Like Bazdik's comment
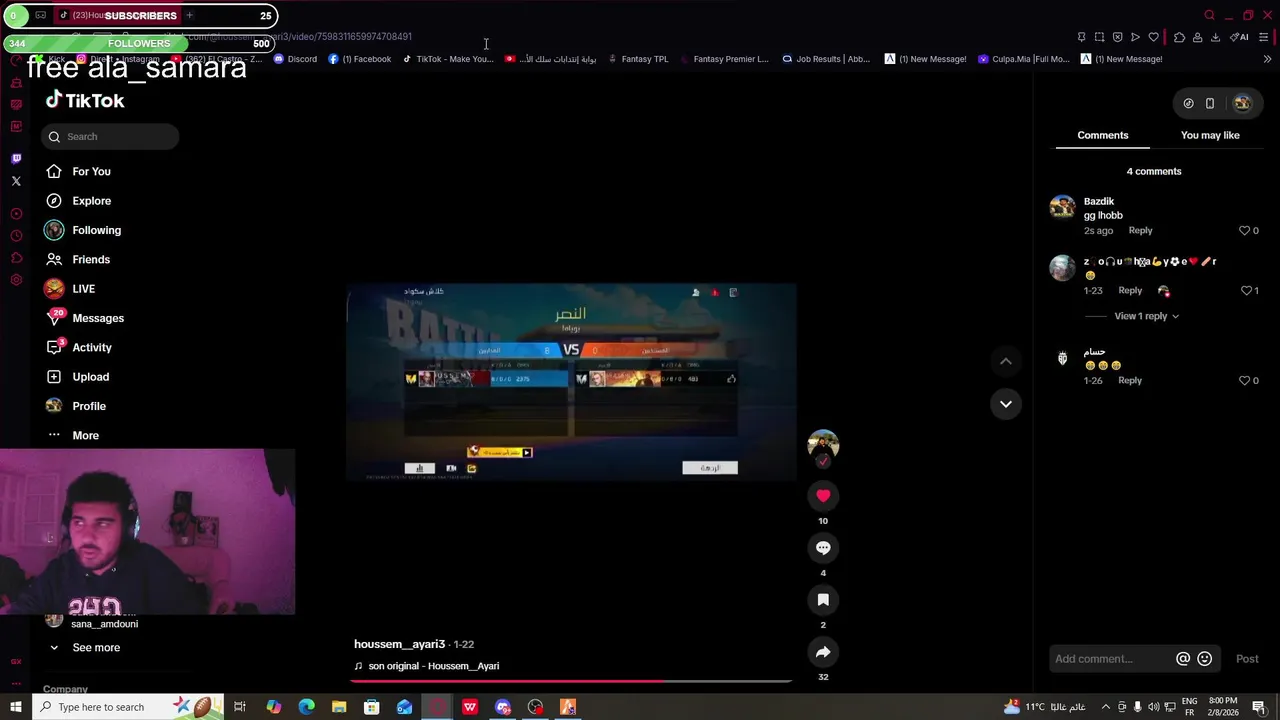This screenshot has width=1280, height=720. (x=1244, y=230)
